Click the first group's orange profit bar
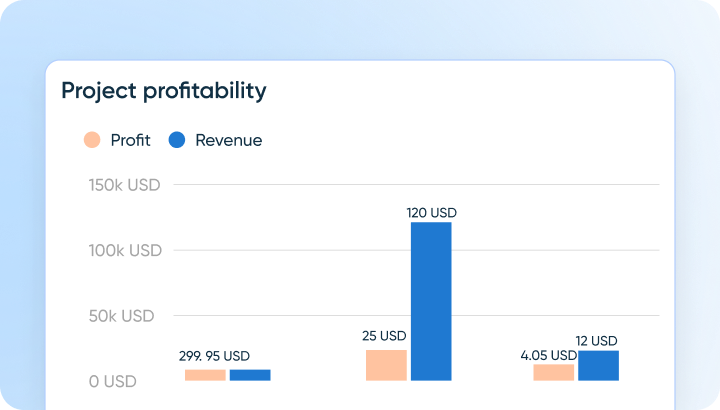The width and height of the screenshot is (720, 410). coord(205,375)
